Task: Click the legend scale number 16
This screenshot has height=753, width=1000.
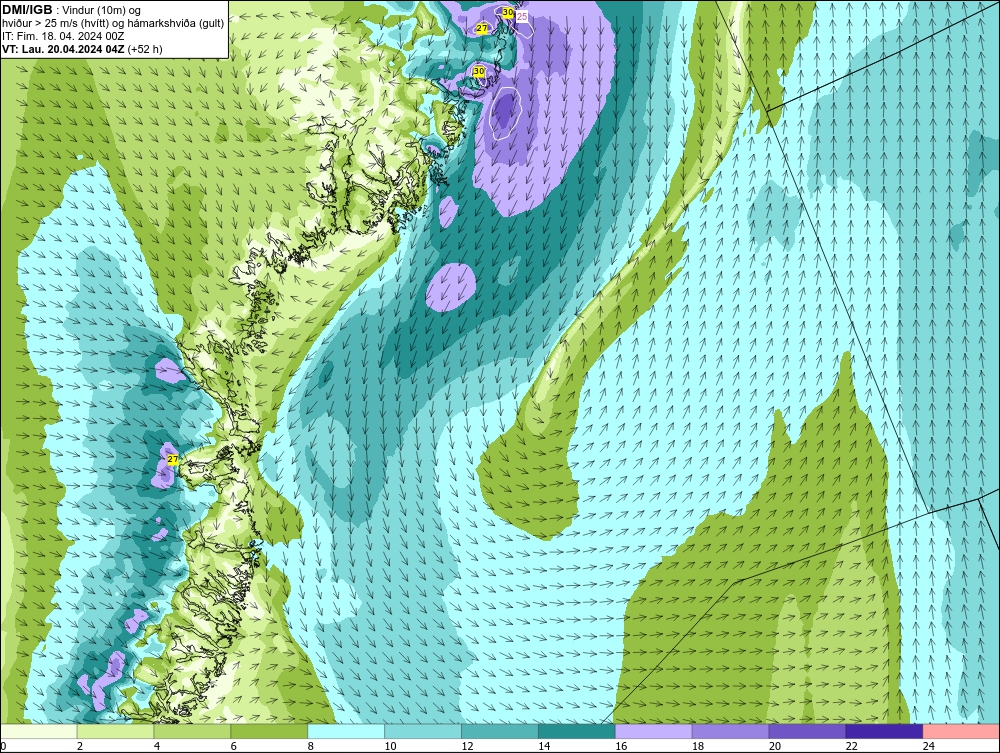Action: point(621,746)
